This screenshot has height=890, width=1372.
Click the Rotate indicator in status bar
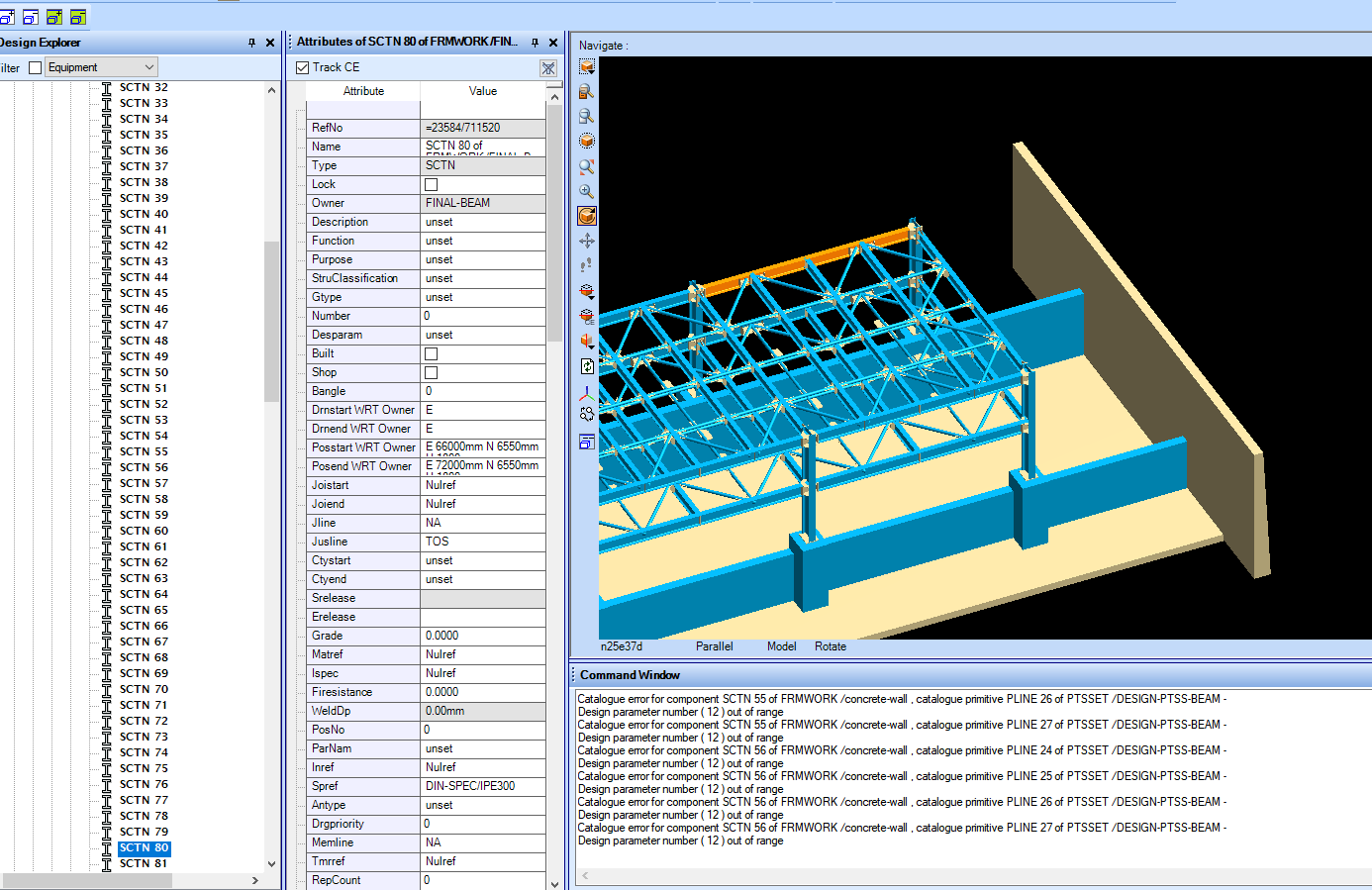coord(831,645)
